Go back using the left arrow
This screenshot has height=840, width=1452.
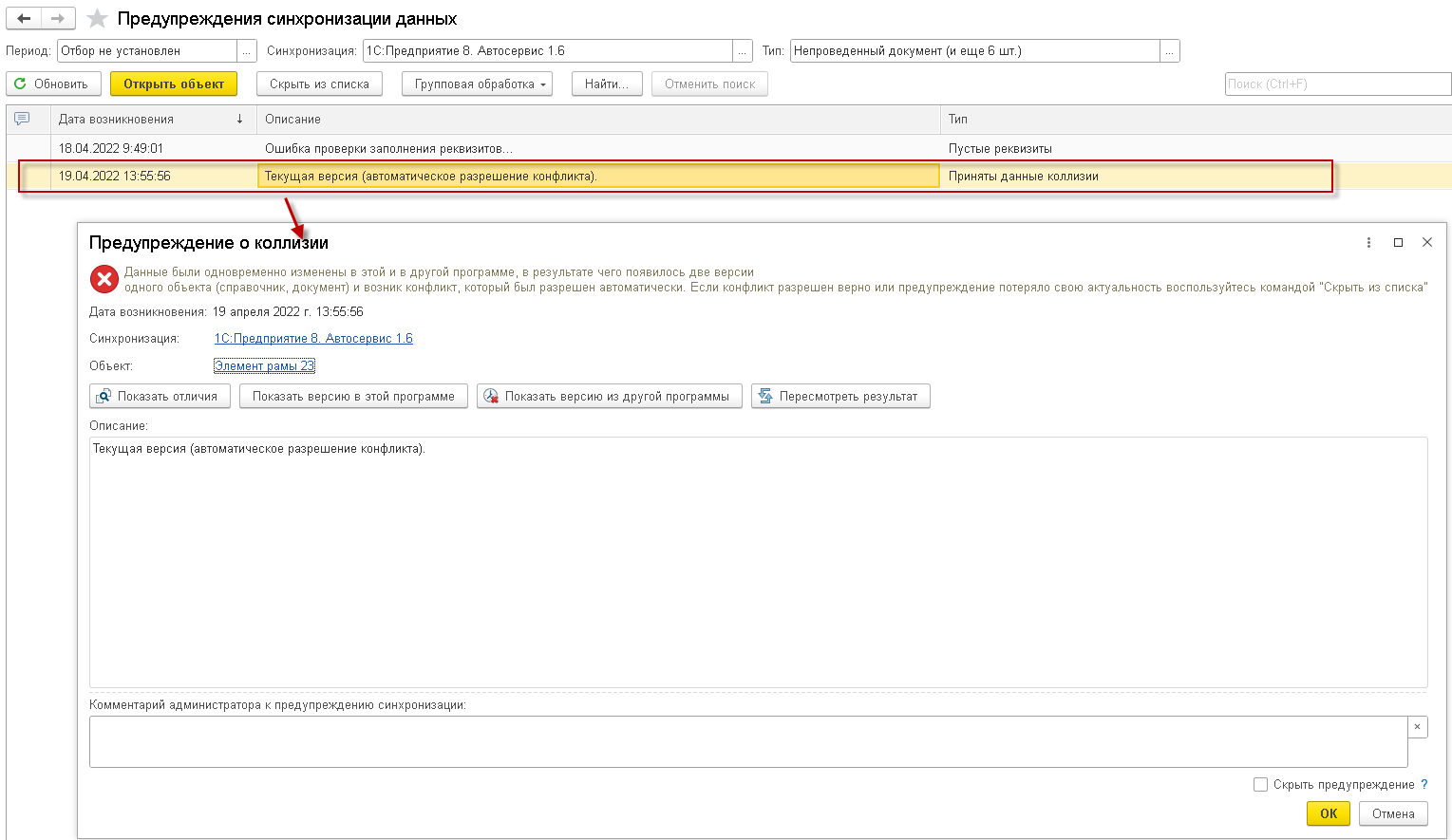[24, 18]
